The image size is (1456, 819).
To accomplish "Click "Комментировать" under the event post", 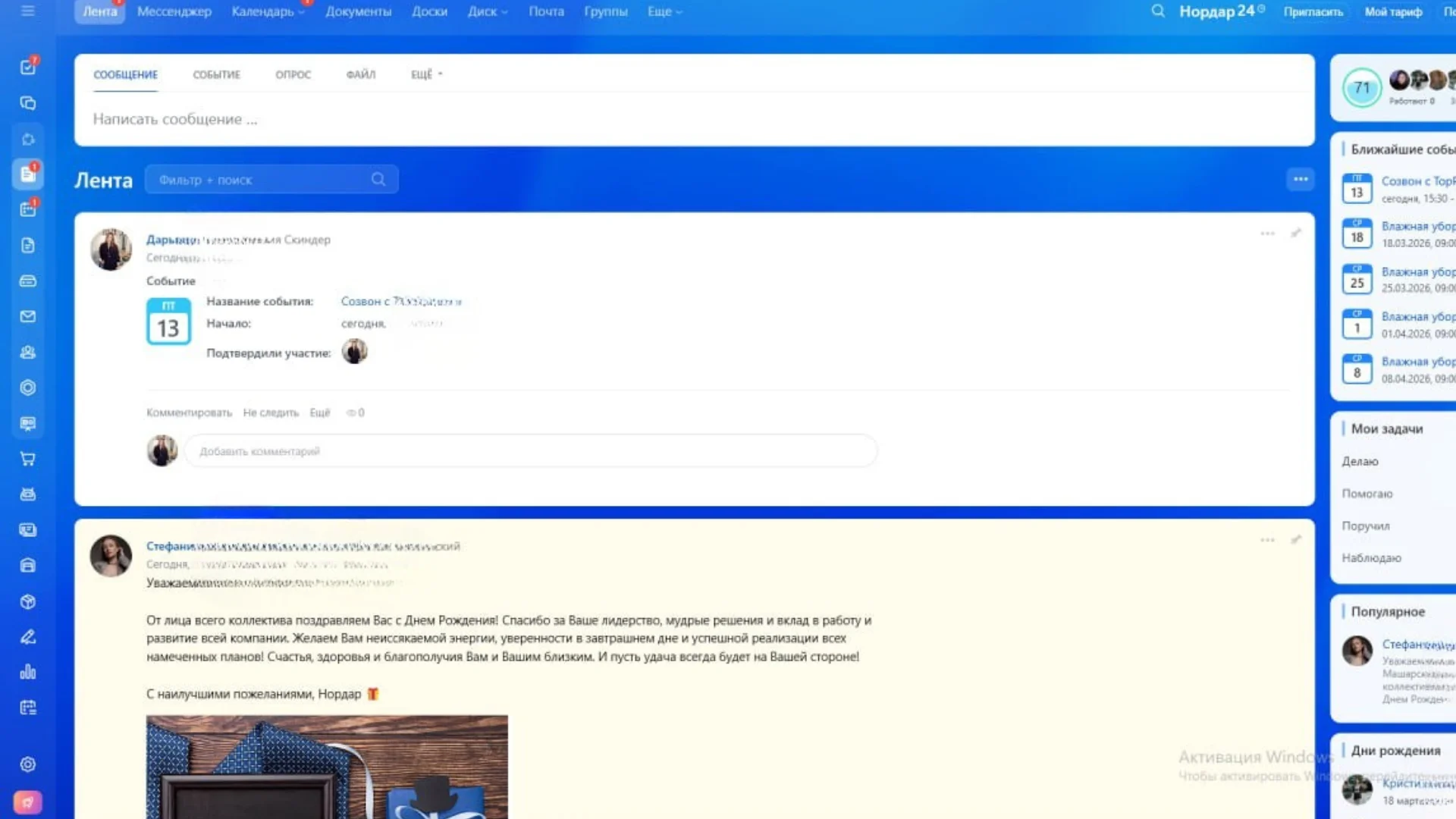I will pos(189,413).
